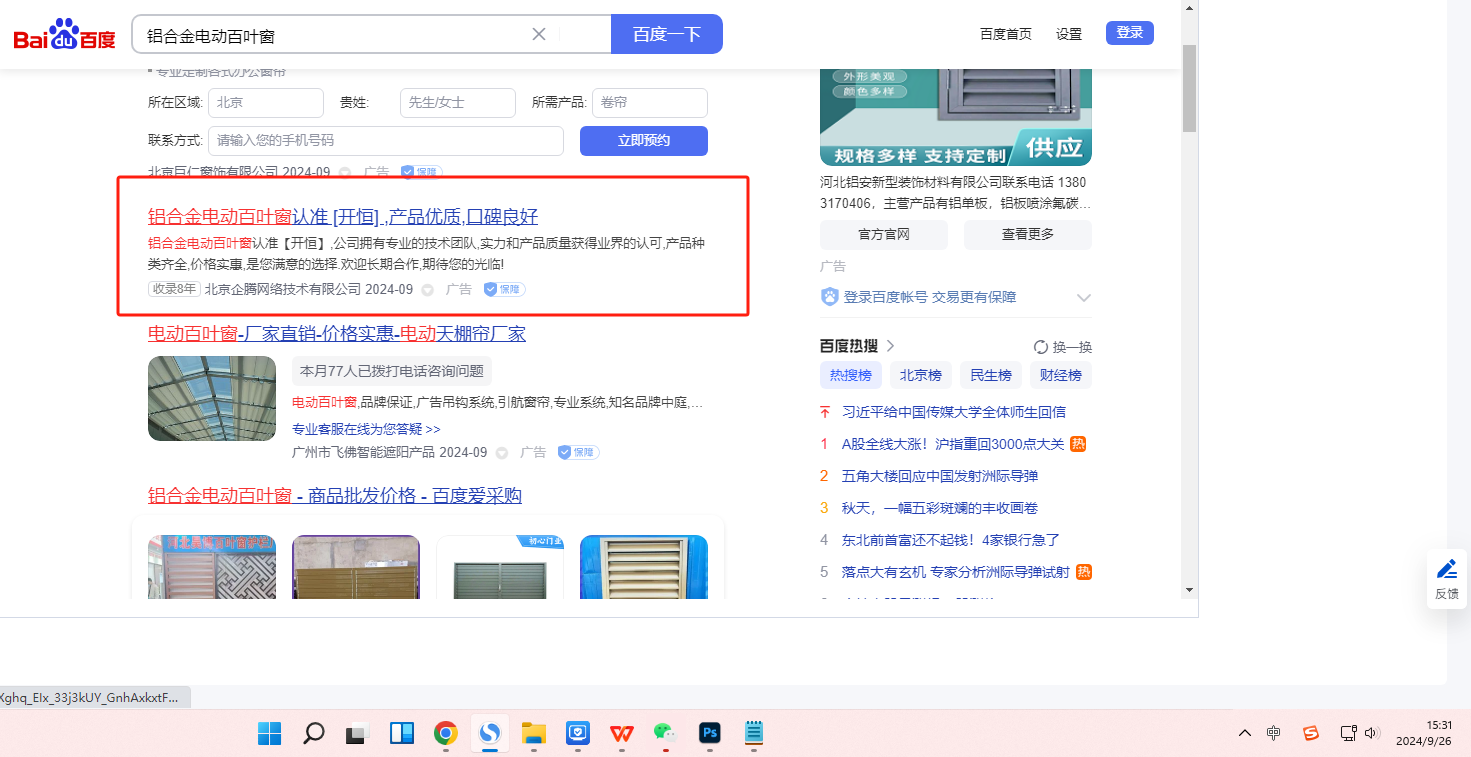
Task: Click the 官方官网 button
Action: coord(884,235)
